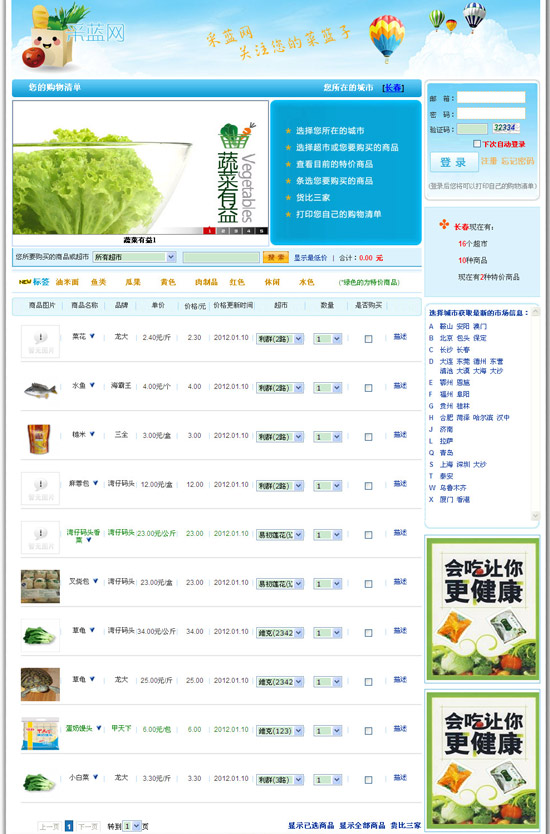The image size is (550, 834).
Task: Click the blue arrow next to 小白菜
Action: [95, 777]
